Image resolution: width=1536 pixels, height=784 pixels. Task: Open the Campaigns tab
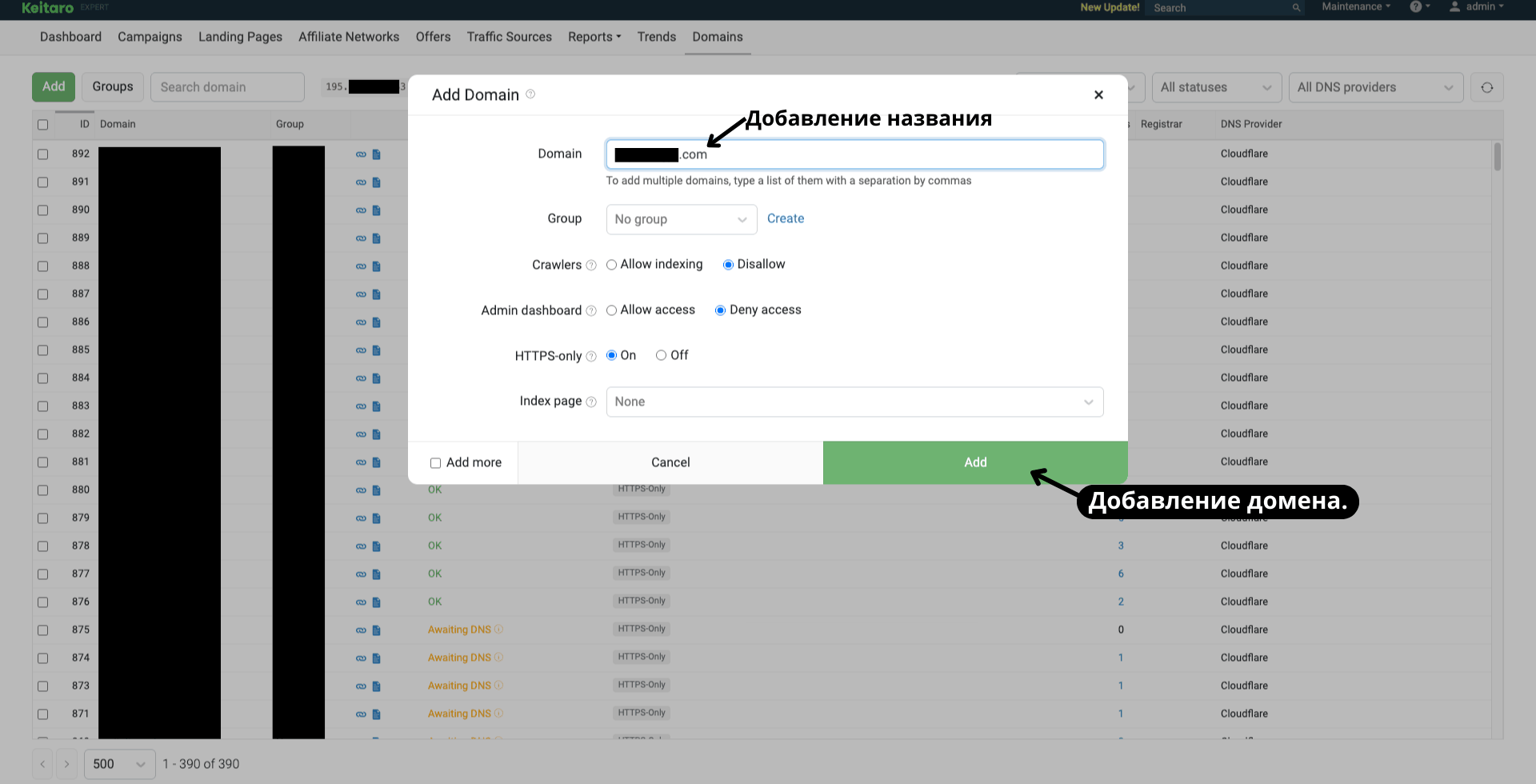point(150,37)
